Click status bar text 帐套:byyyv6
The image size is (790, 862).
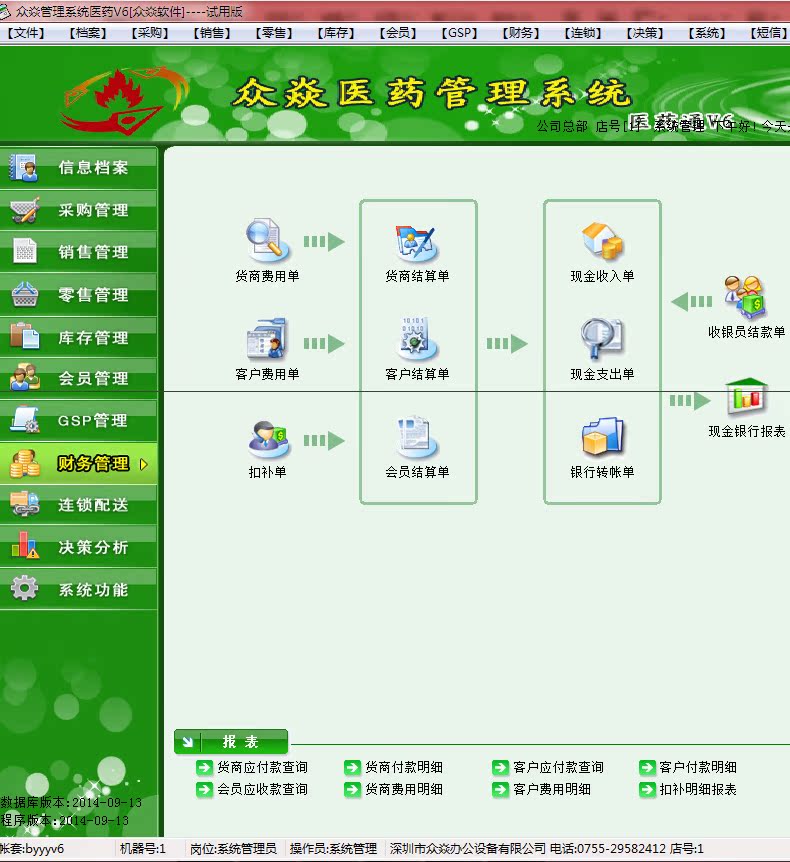click(x=32, y=849)
